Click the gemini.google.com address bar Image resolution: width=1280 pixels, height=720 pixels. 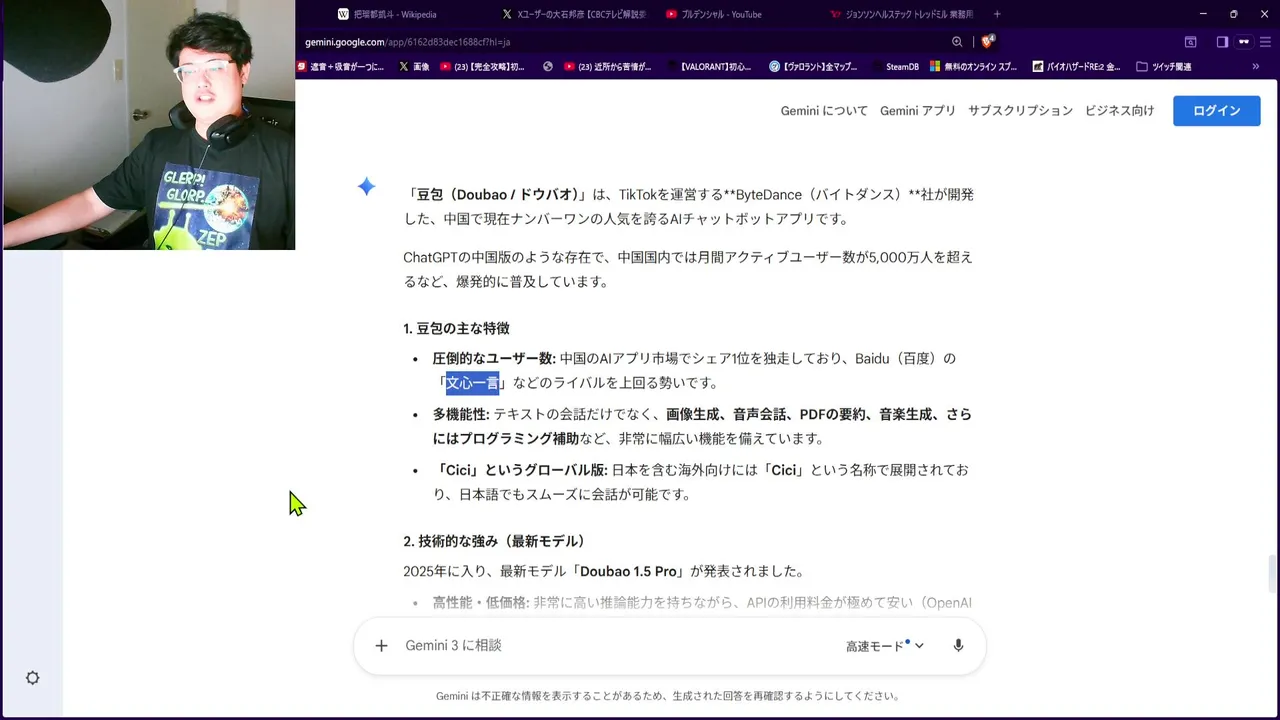point(620,42)
